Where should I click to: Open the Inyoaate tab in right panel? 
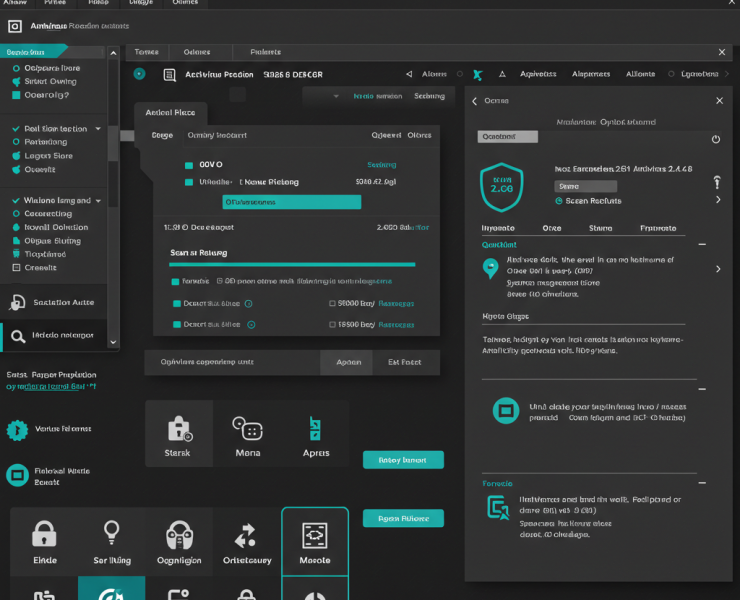click(x=498, y=228)
